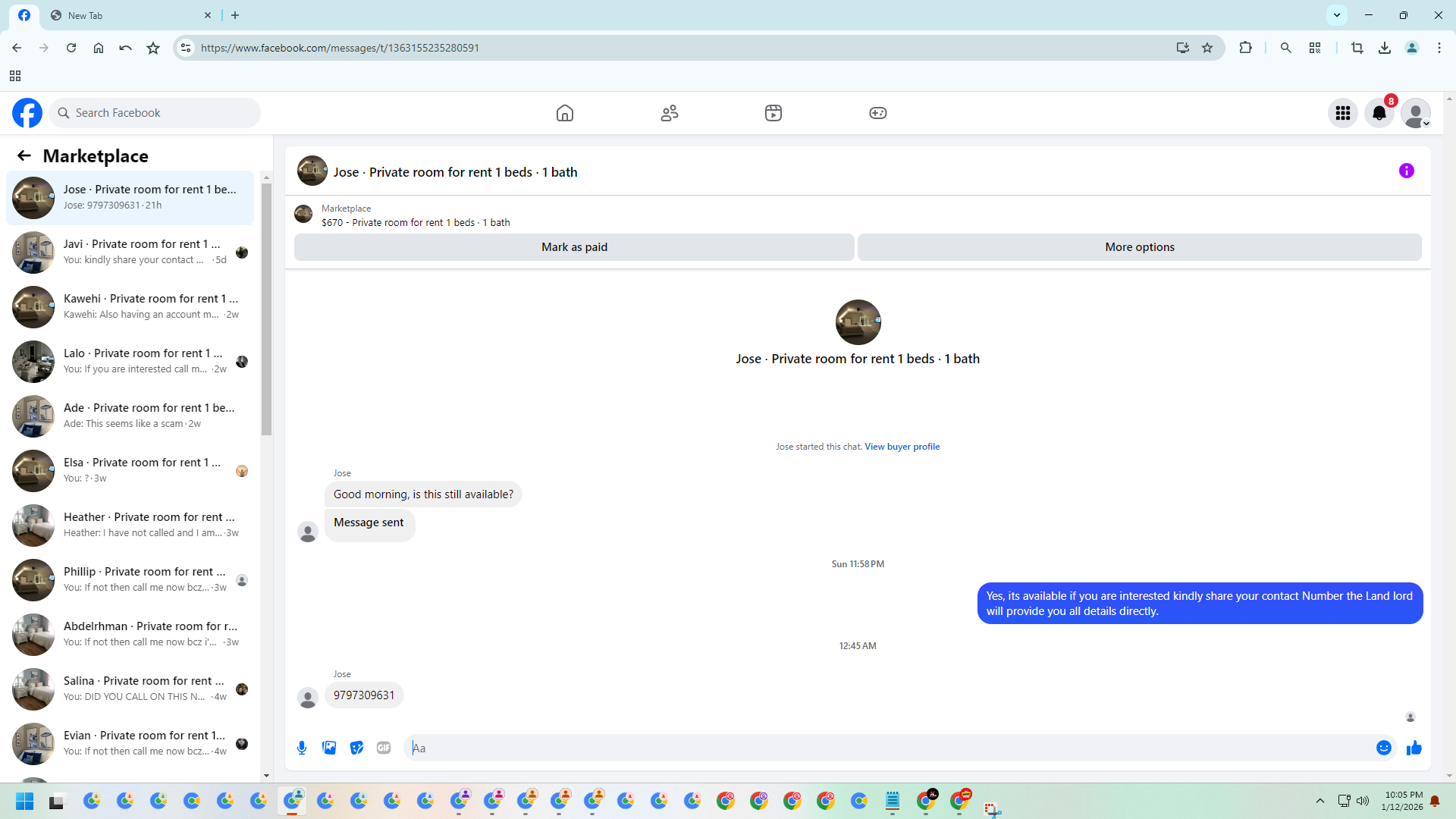Image resolution: width=1456 pixels, height=819 pixels.
Task: Send a thumbs-up like
Action: pos(1414,748)
